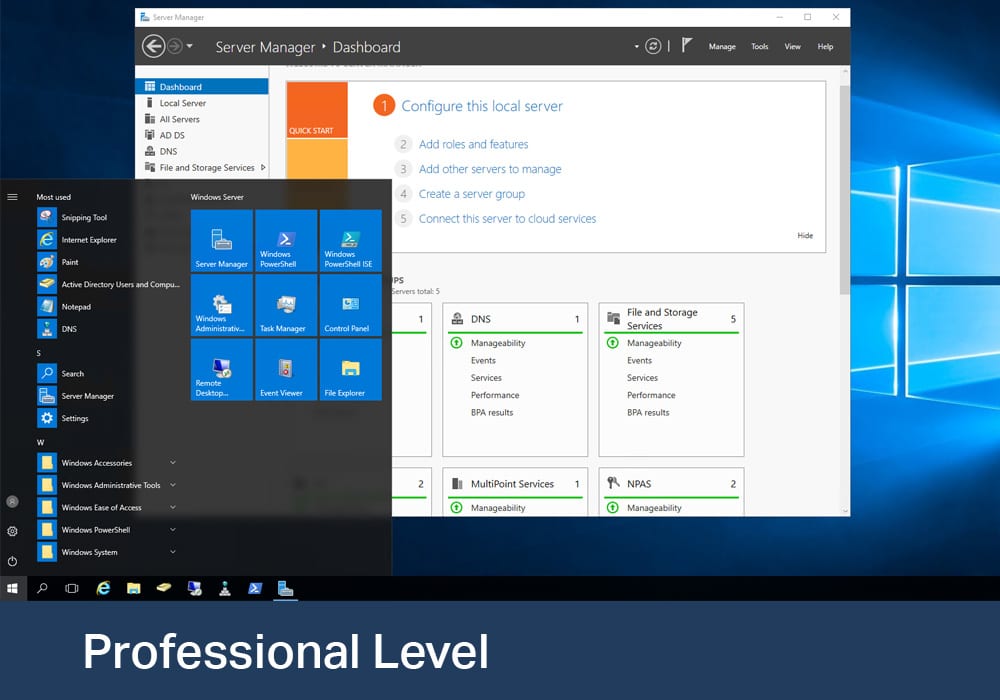1000x700 pixels.
Task: Launch the Windows PowerShell ISE tile
Action: point(350,240)
